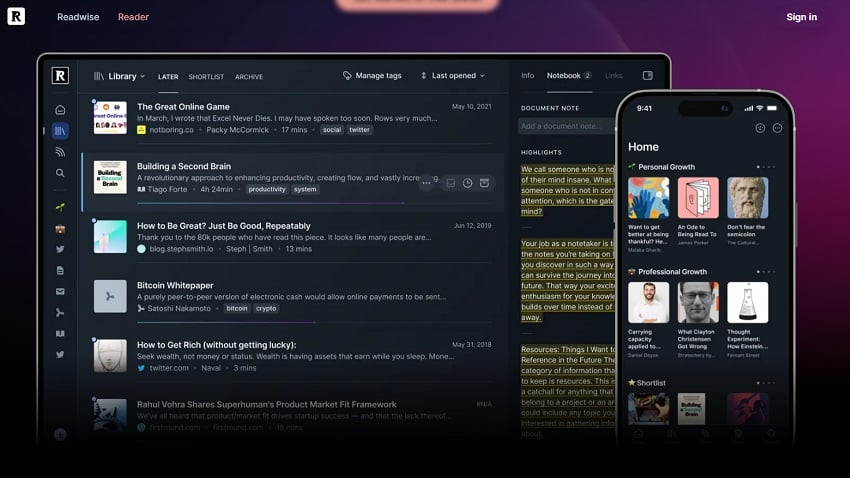Open the Bitcoin Whitepaper thumbnail
850x478 pixels.
click(110, 296)
